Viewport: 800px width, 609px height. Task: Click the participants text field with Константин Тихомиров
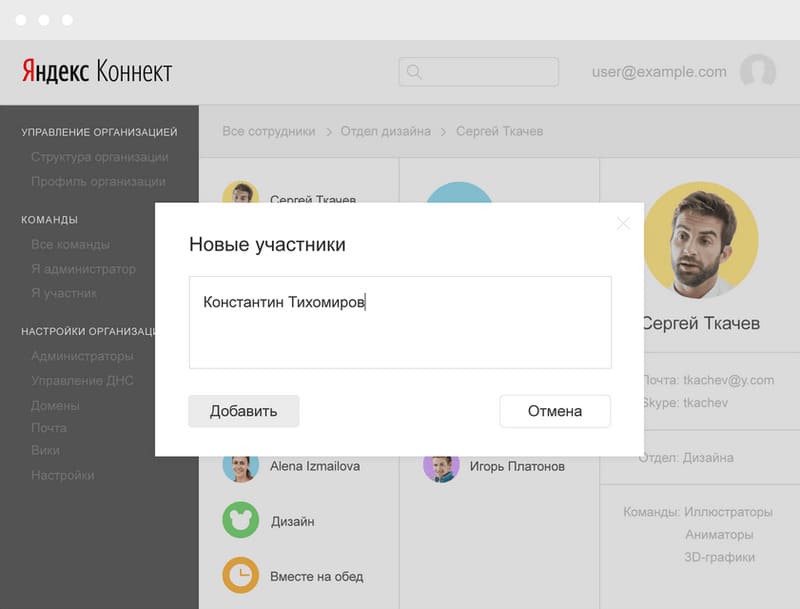point(400,322)
